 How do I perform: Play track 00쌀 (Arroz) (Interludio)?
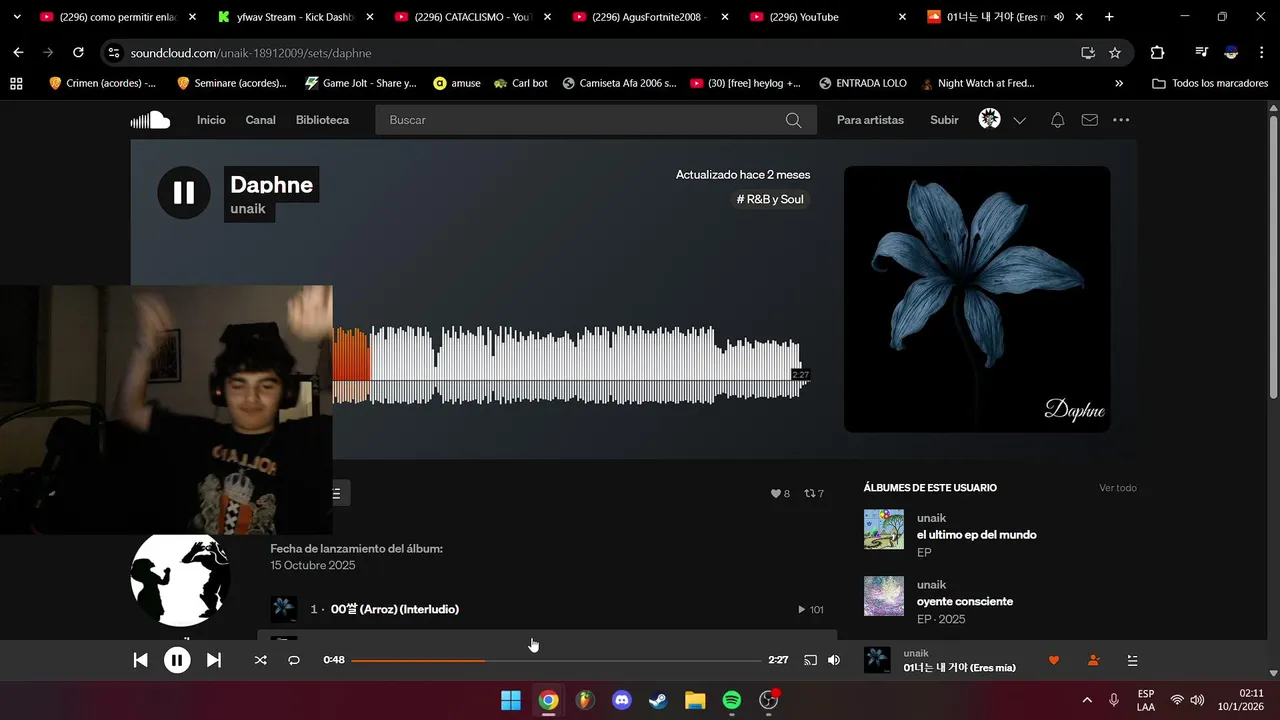[x=394, y=609]
